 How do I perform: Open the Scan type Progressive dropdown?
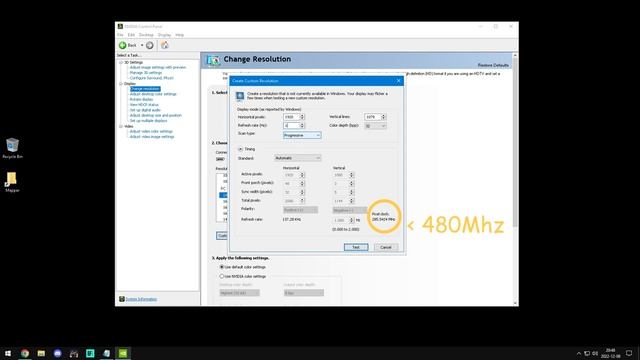tap(302, 135)
